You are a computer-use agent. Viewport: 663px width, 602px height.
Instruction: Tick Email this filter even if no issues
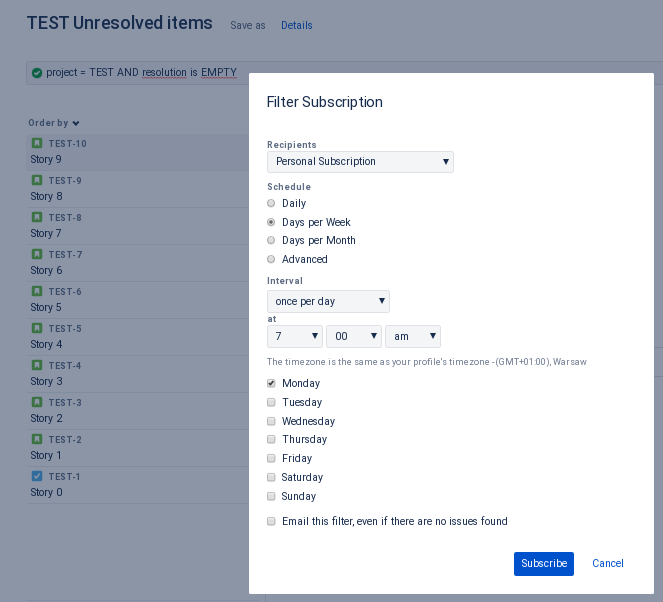(271, 521)
